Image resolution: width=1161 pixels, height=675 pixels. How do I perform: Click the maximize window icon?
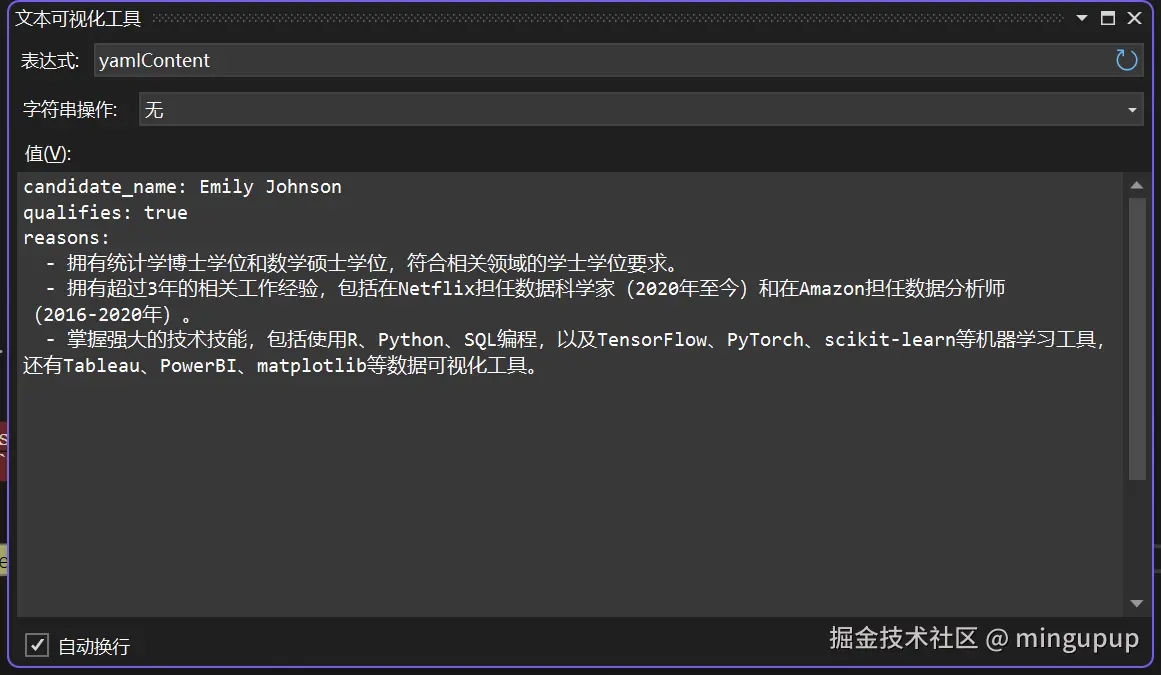1109,17
